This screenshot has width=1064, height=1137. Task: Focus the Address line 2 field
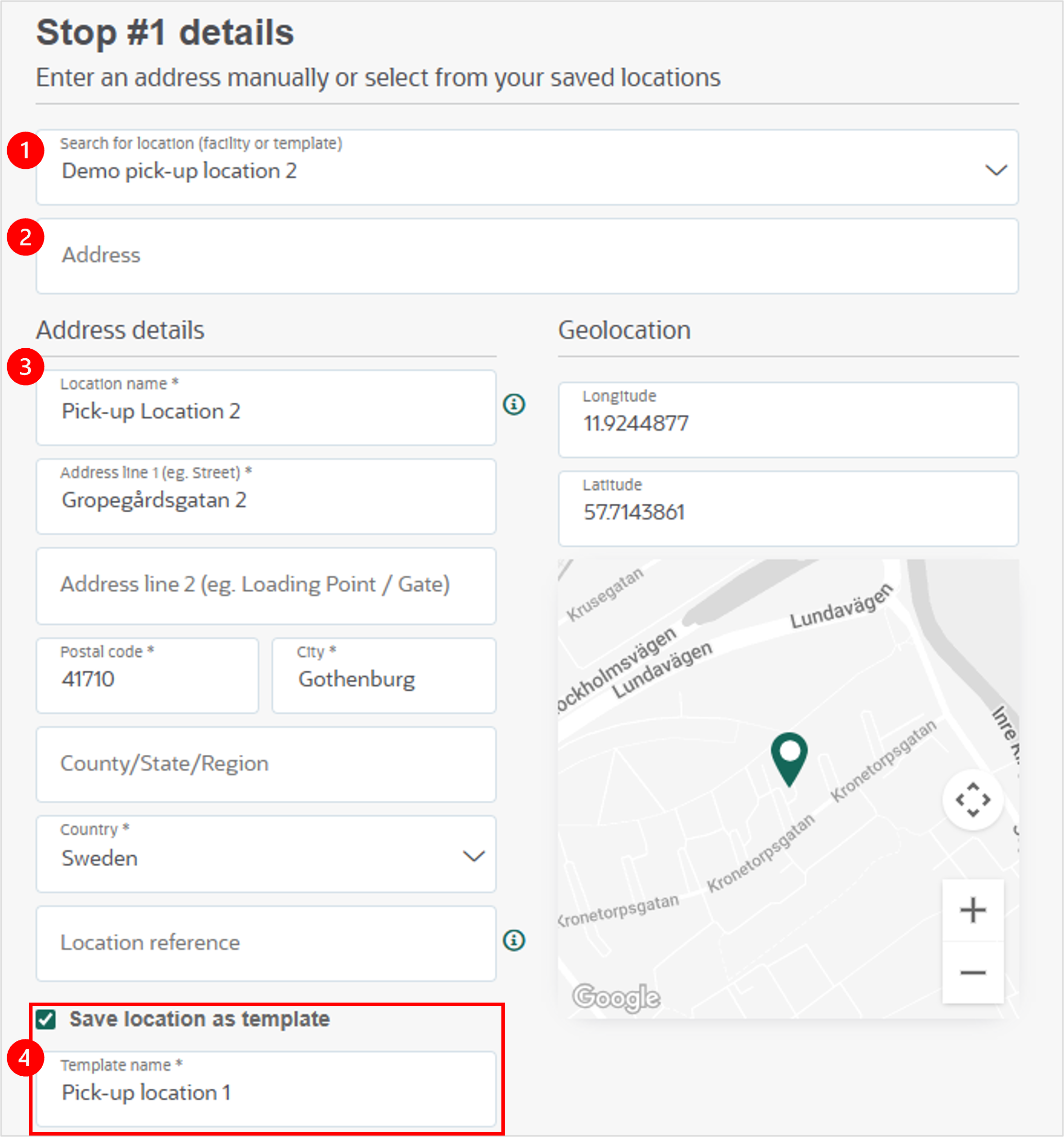pos(266,585)
